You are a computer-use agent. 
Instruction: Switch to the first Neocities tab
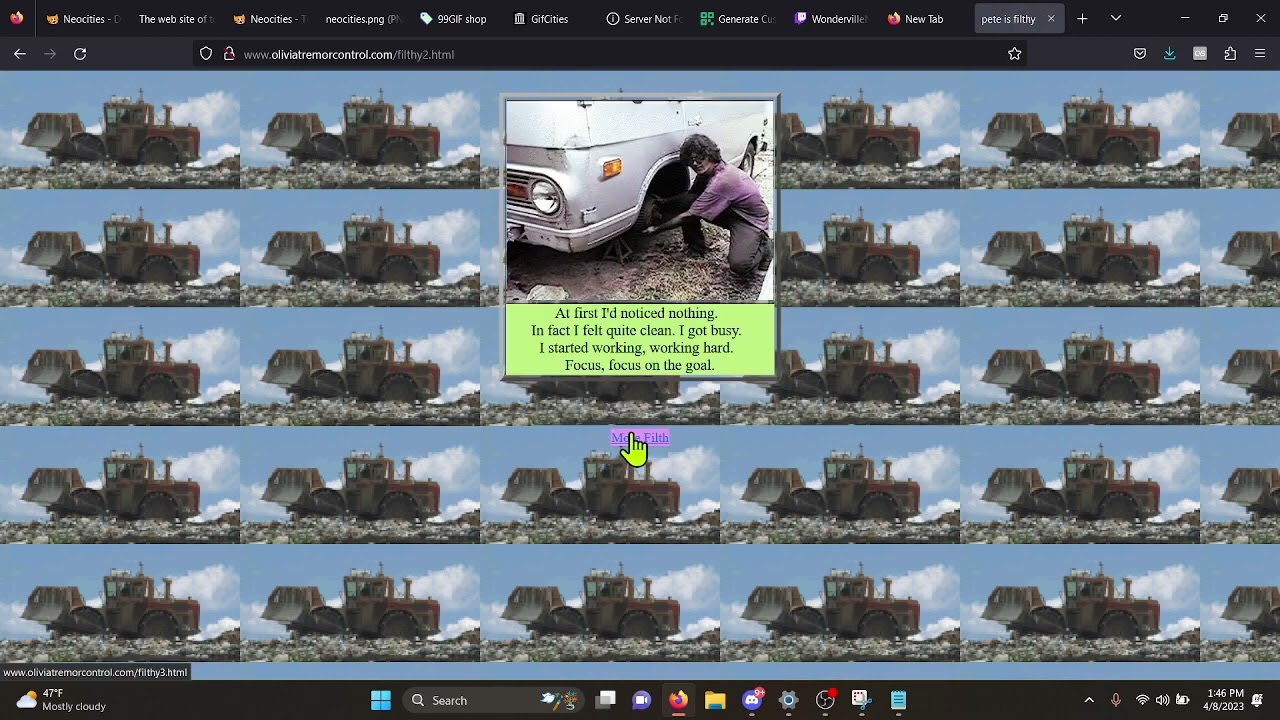point(83,18)
